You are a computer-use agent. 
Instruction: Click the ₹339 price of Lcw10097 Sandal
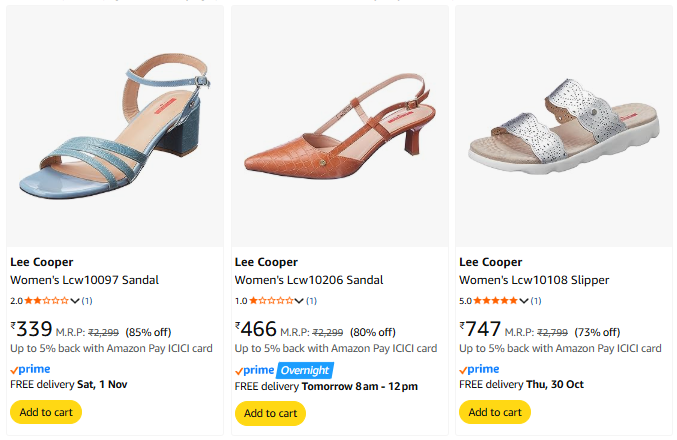tap(31, 329)
